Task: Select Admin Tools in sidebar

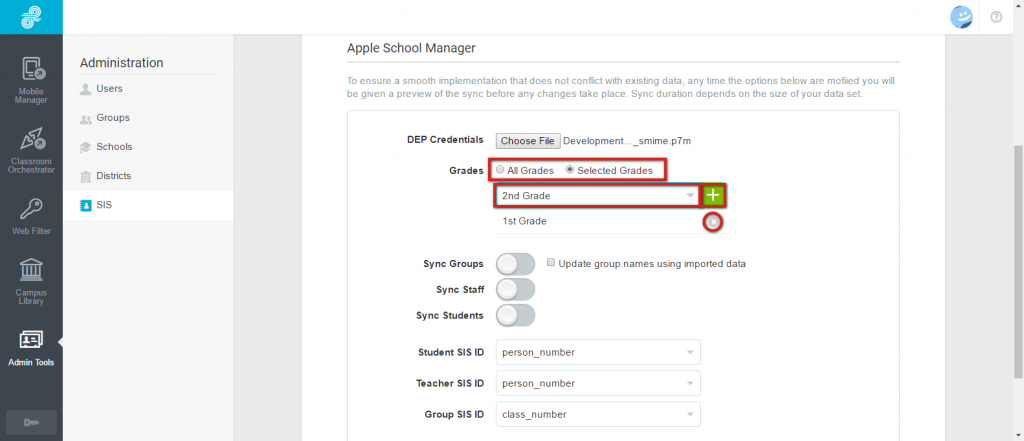Action: (31, 349)
